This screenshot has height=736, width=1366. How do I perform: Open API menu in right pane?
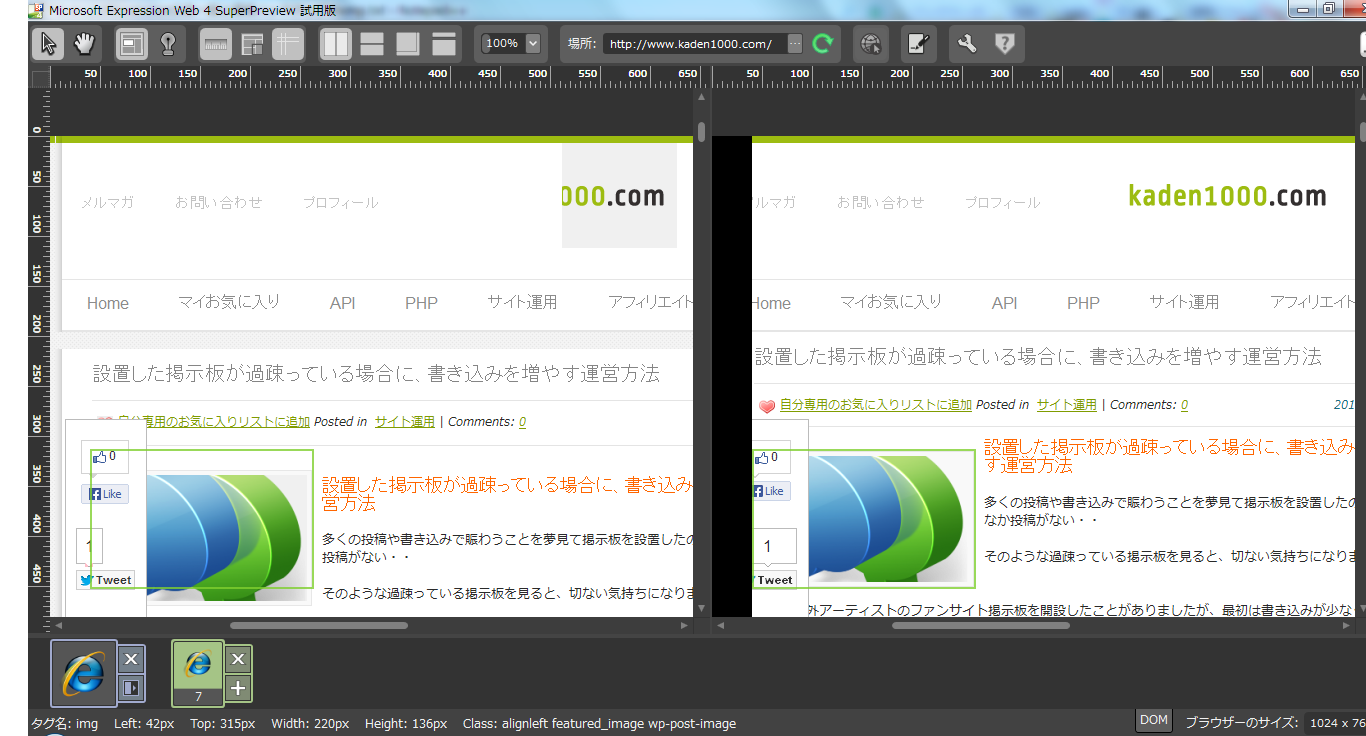(1005, 303)
